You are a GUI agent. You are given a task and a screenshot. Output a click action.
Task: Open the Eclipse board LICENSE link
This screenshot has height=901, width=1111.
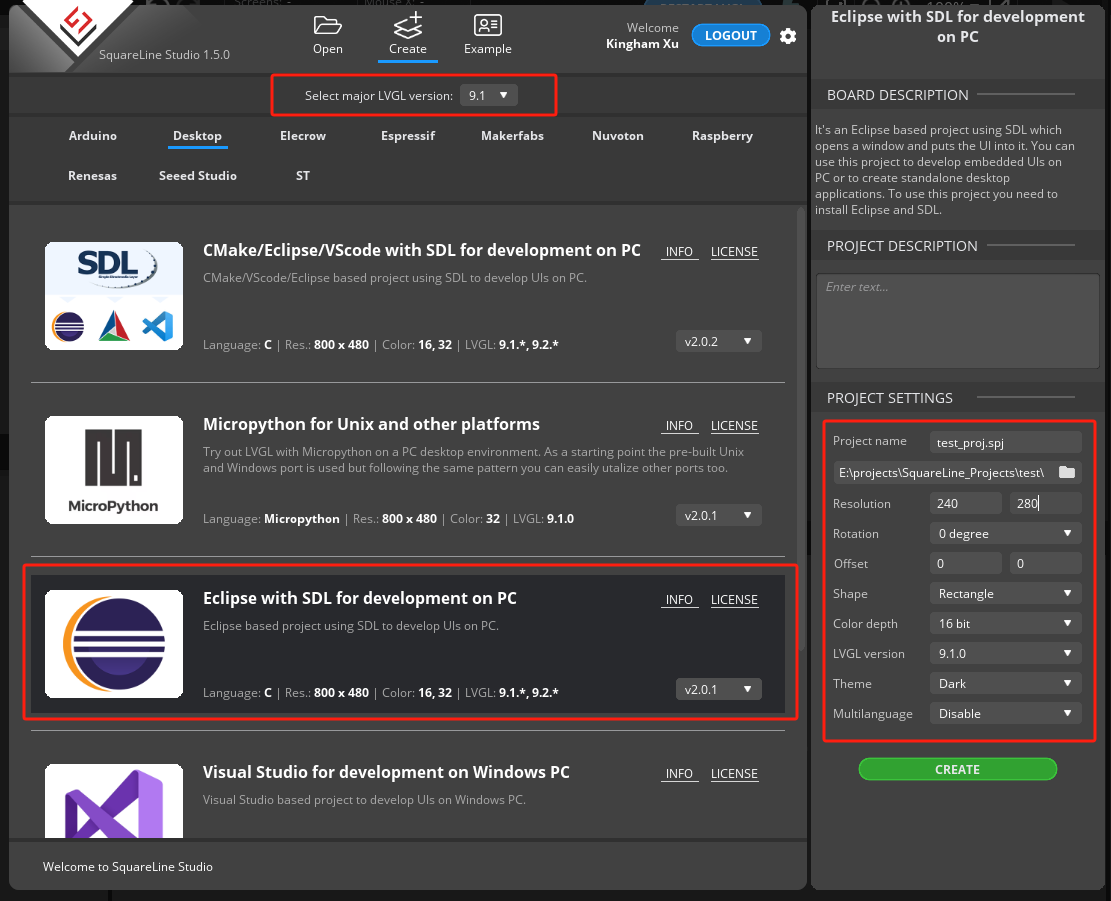click(734, 600)
